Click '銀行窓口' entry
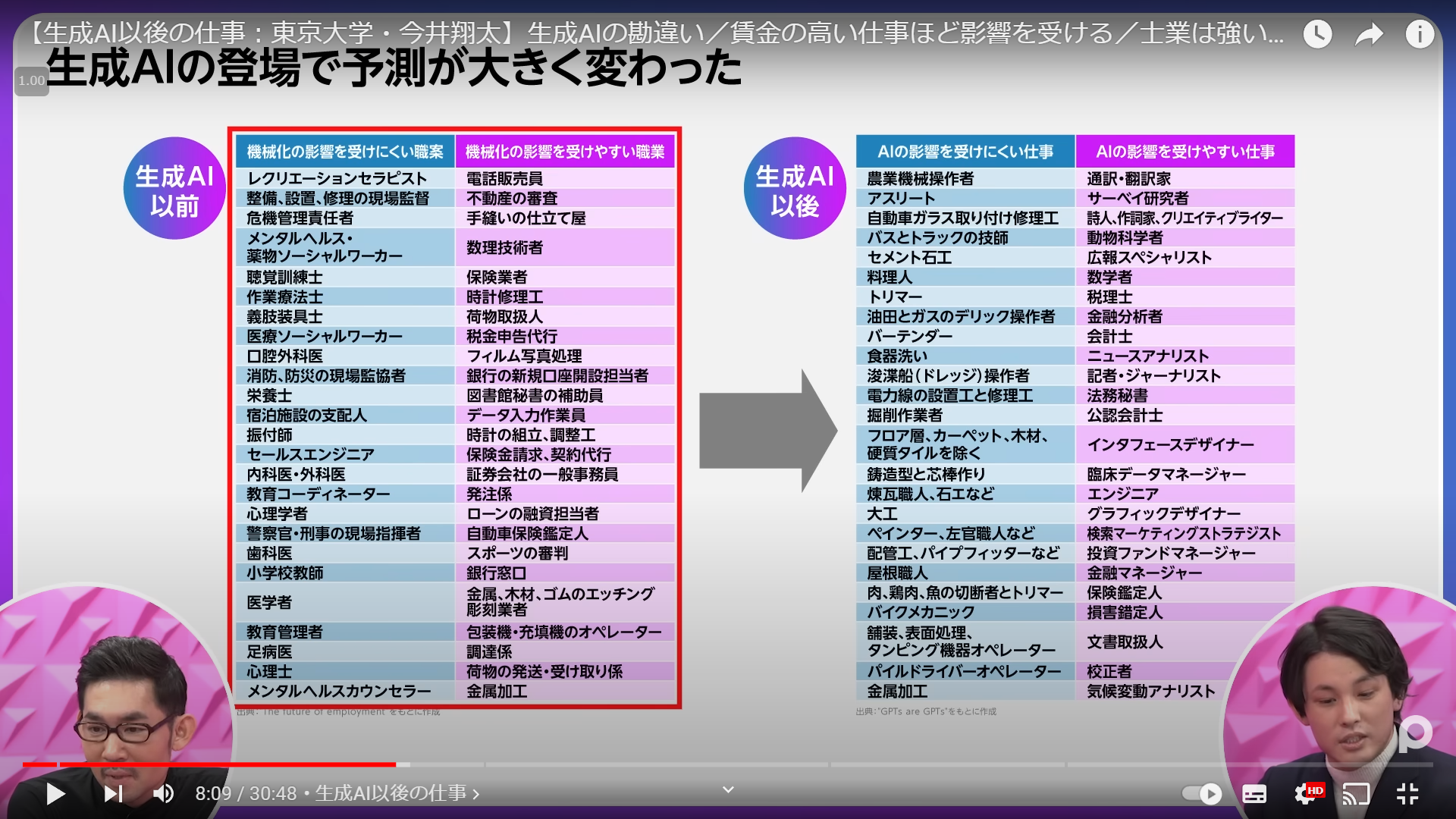Image resolution: width=1456 pixels, height=819 pixels. tap(496, 573)
